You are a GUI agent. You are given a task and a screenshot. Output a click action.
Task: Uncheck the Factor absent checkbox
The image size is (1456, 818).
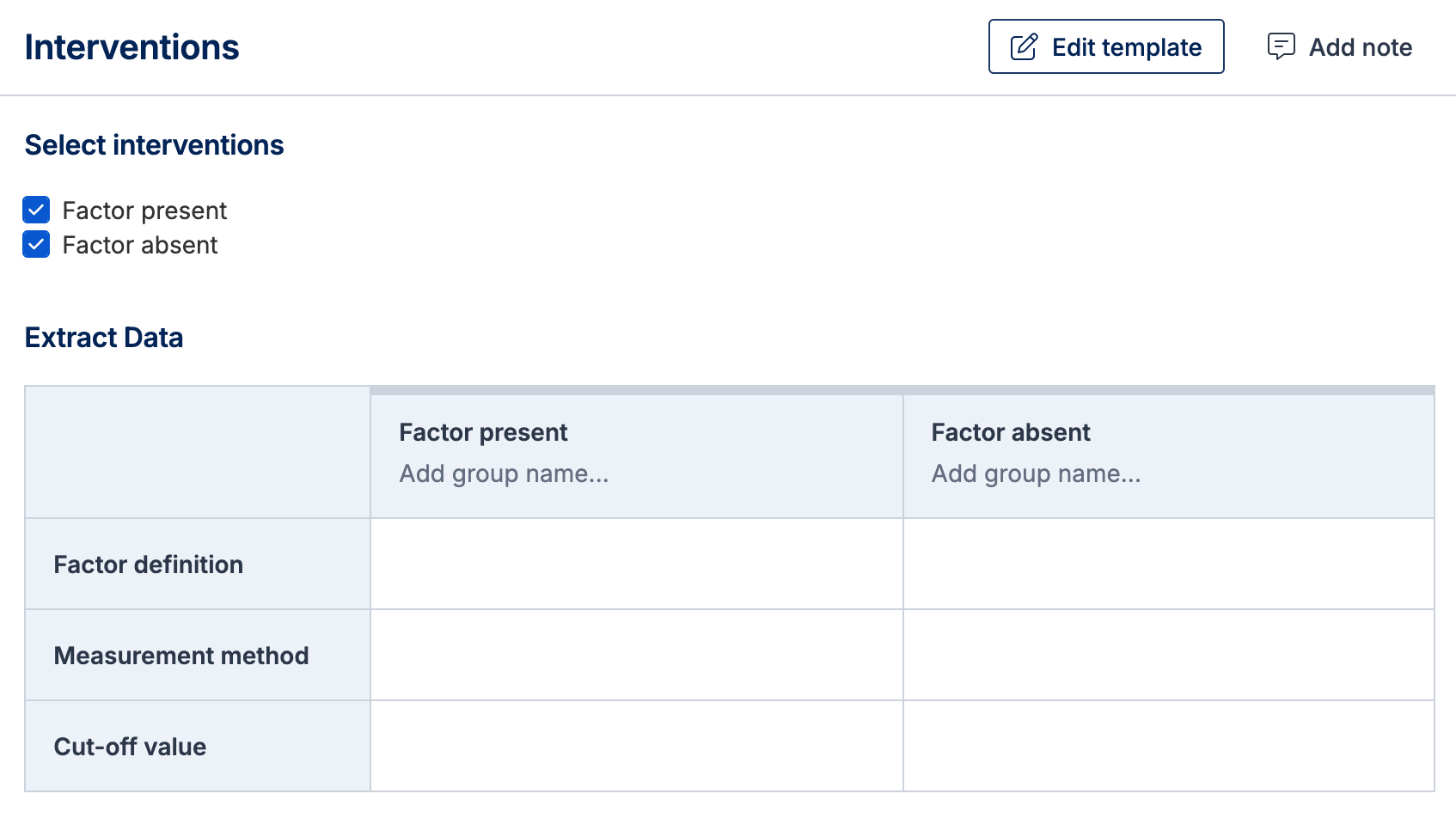[x=36, y=244]
